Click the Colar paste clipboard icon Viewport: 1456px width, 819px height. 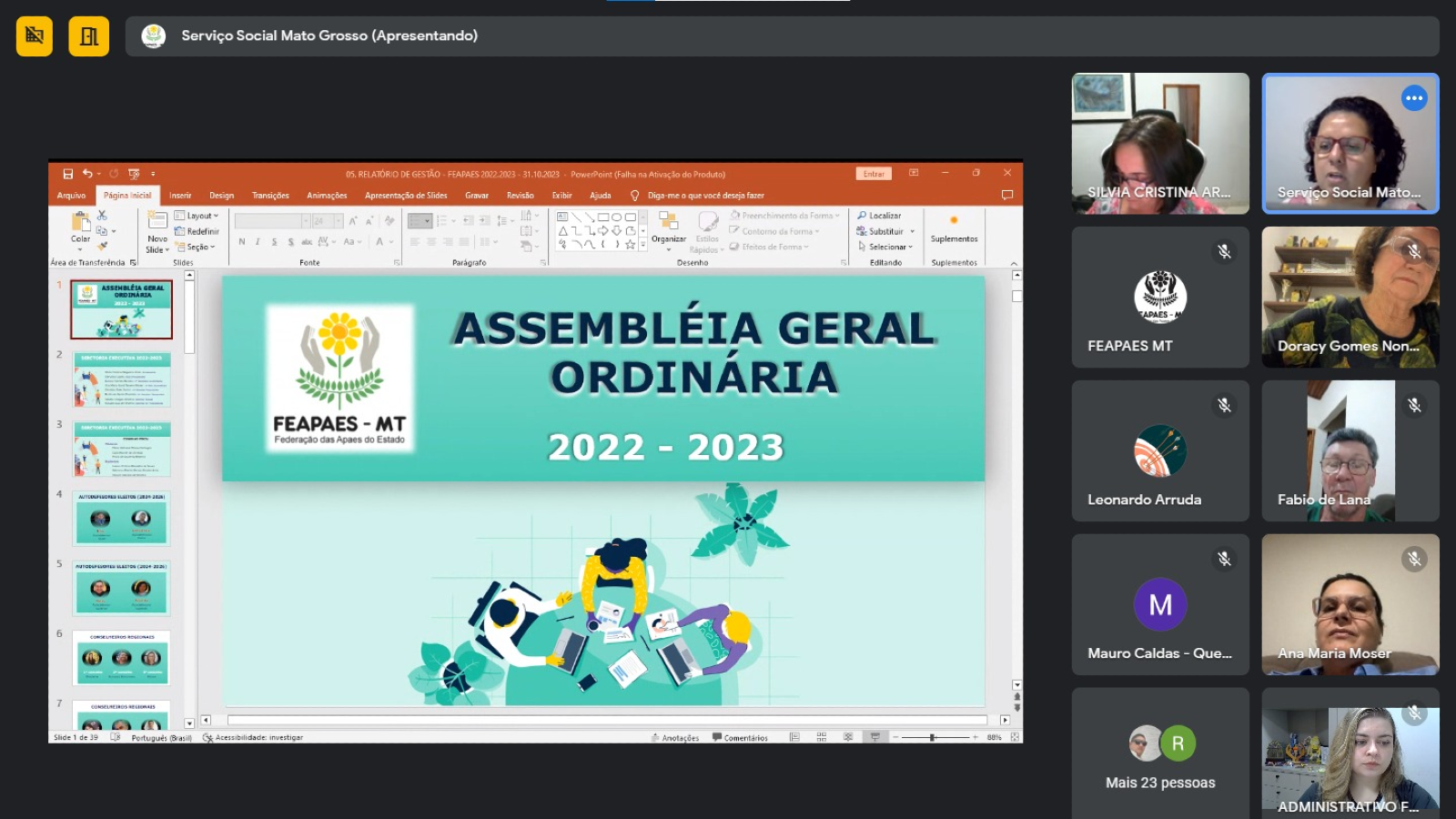pos(81,221)
